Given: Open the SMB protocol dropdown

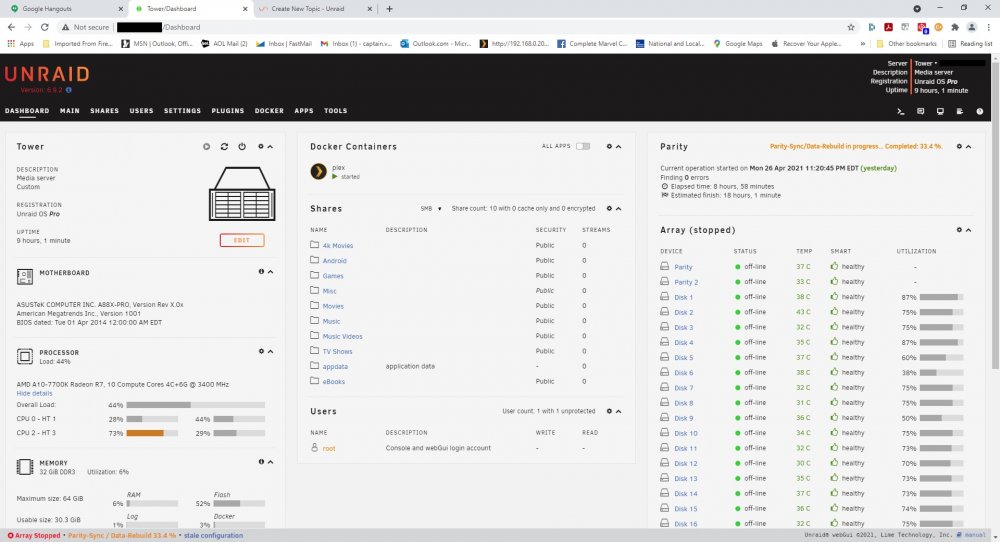Looking at the screenshot, I should pos(431,209).
